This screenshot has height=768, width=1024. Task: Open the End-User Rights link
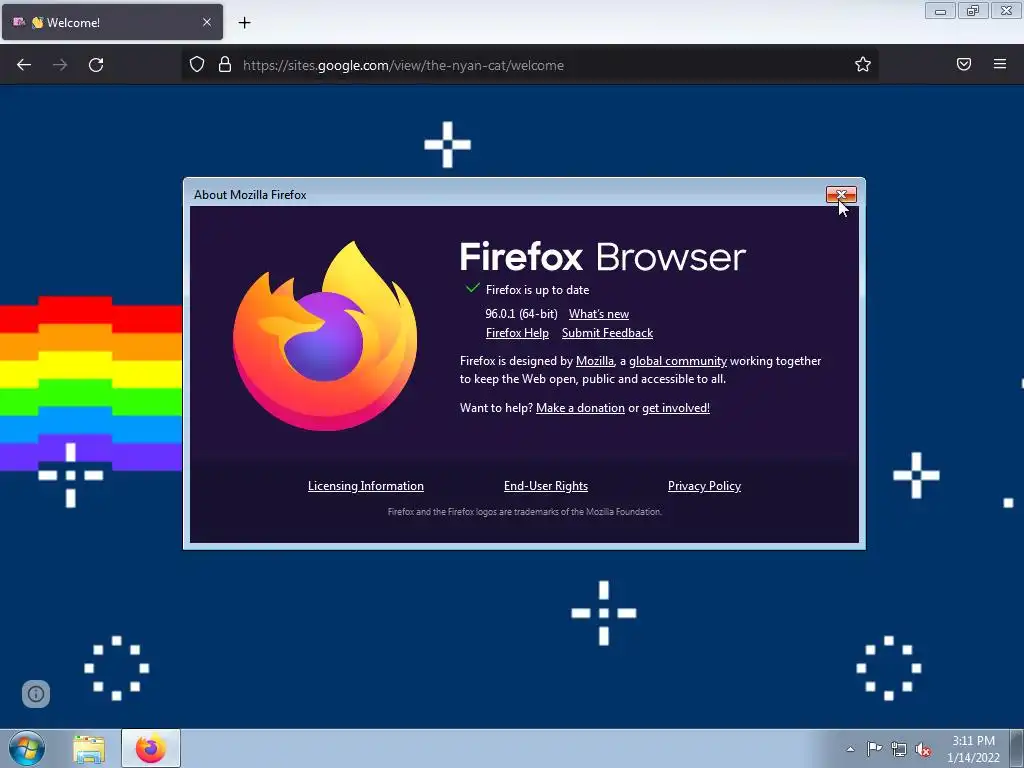coord(545,486)
